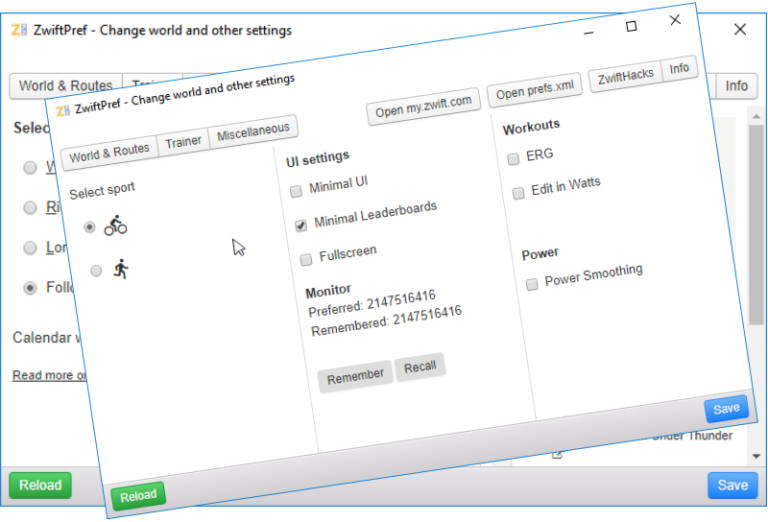The height and width of the screenshot is (522, 768).
Task: Click the back window scrollbar up arrow
Action: click(756, 117)
